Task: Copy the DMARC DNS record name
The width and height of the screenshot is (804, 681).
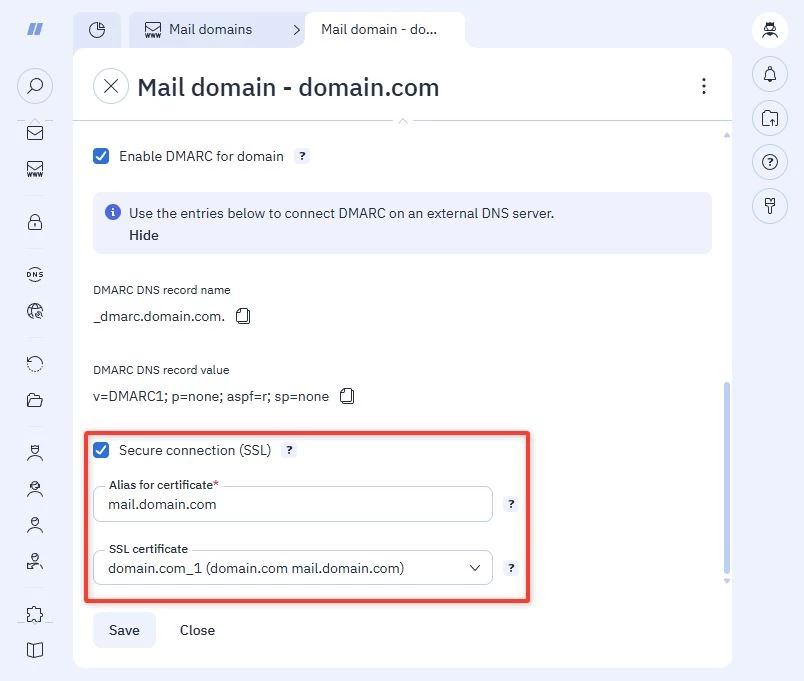Action: coord(243,316)
